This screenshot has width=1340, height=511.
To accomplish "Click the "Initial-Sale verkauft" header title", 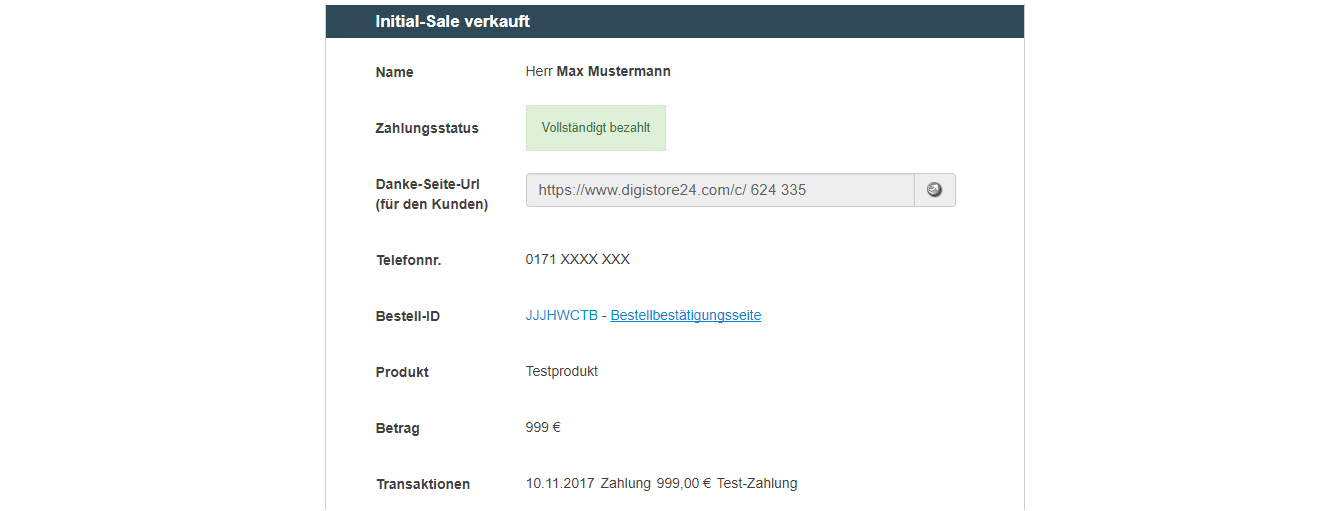I will 452,21.
